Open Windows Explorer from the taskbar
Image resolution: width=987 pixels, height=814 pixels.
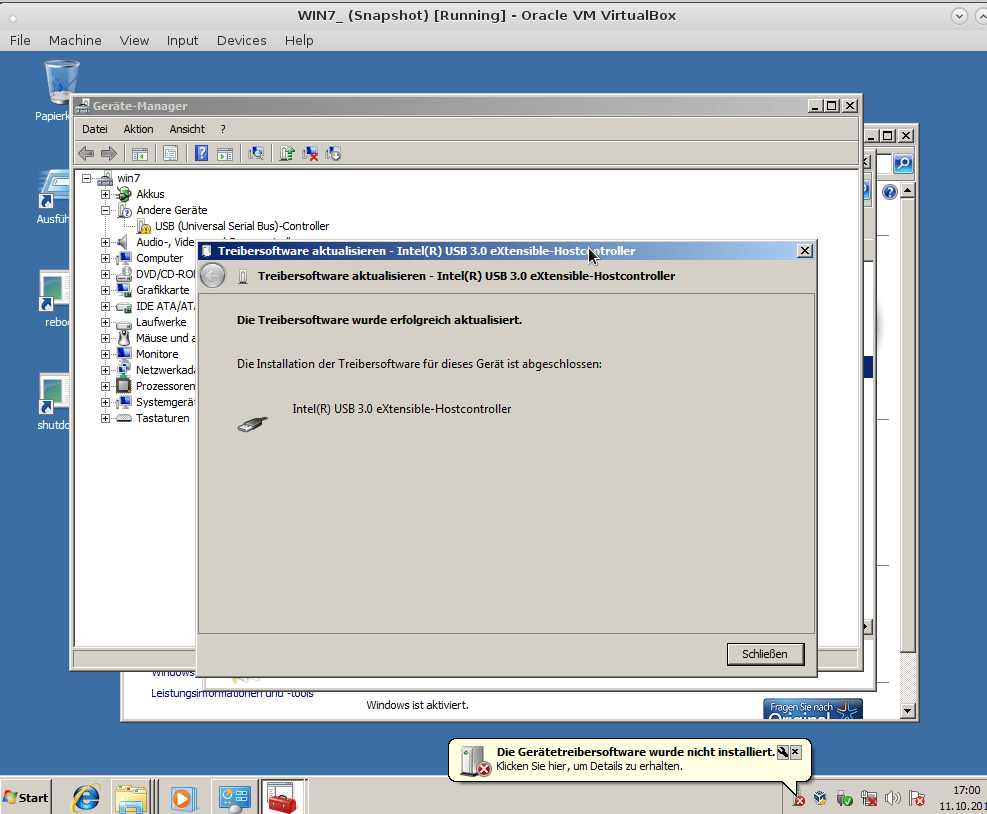132,798
